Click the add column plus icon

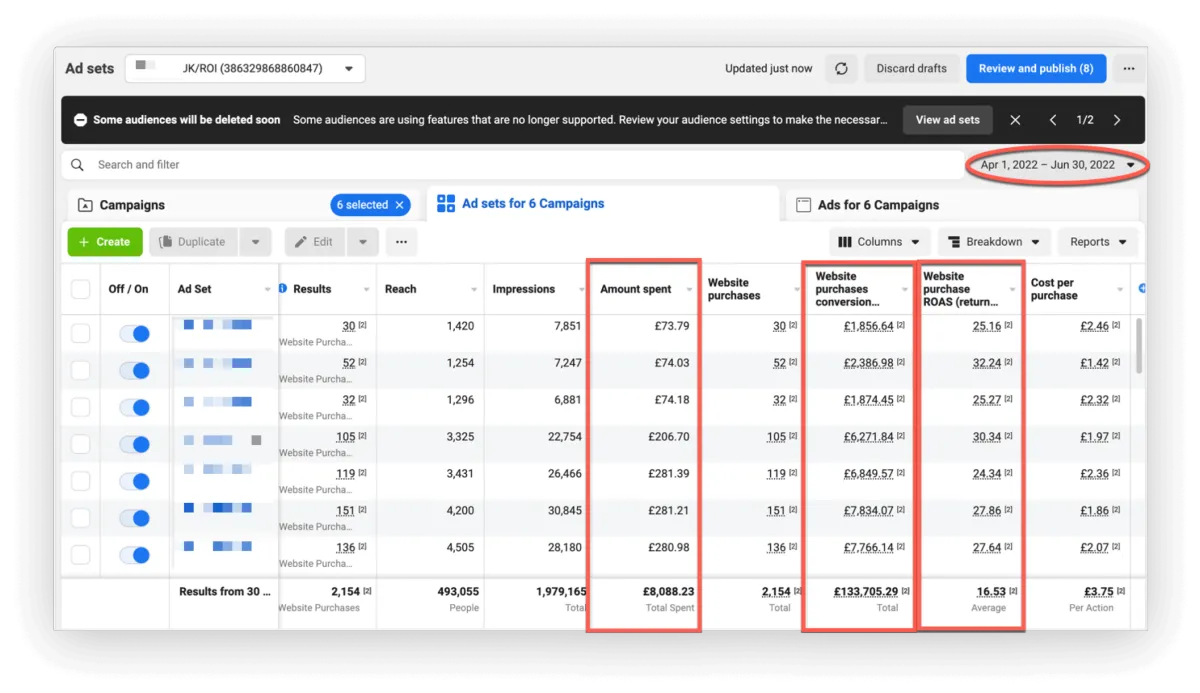(x=1142, y=289)
